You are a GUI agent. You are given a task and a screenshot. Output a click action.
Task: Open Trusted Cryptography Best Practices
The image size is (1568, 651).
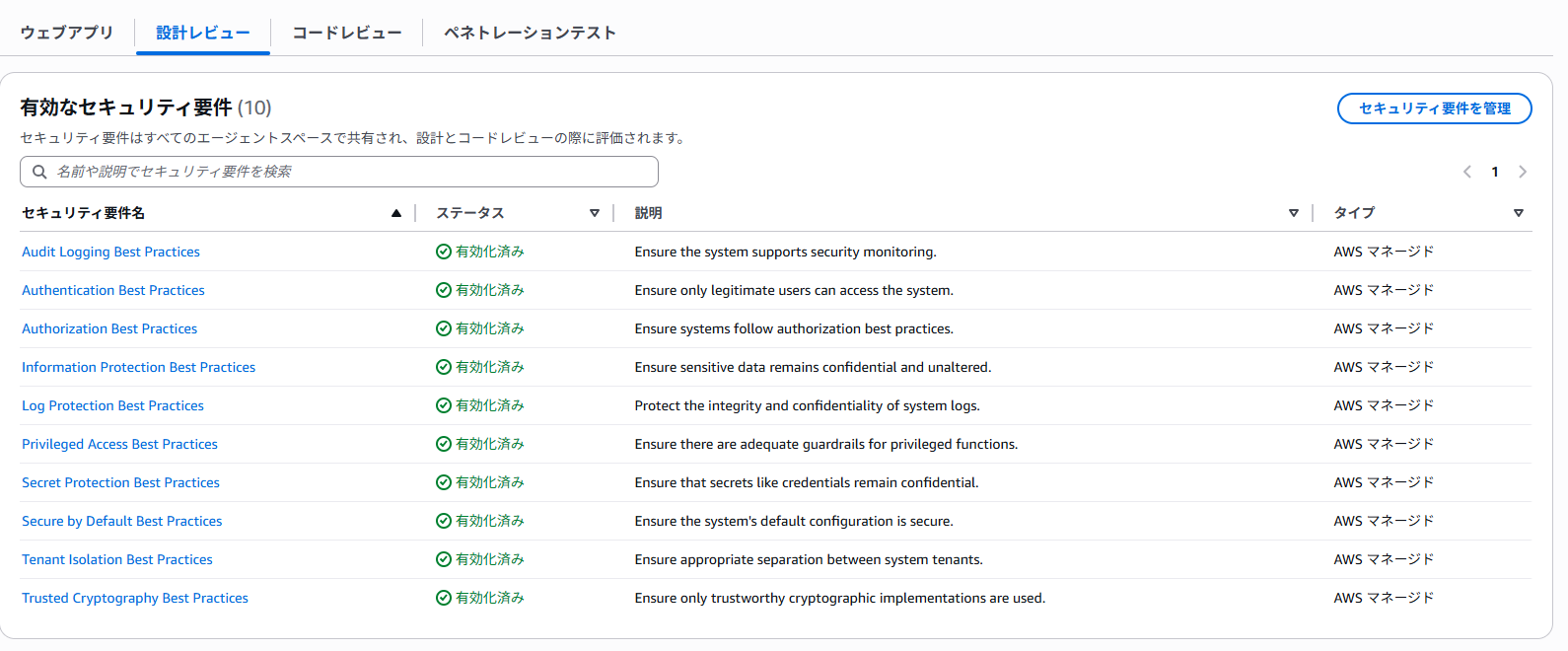tap(135, 598)
